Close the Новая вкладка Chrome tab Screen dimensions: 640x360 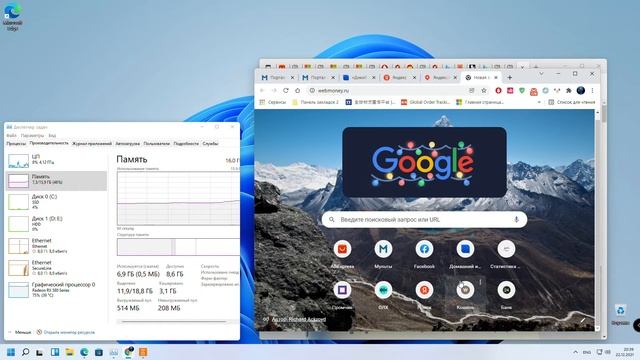tap(496, 77)
